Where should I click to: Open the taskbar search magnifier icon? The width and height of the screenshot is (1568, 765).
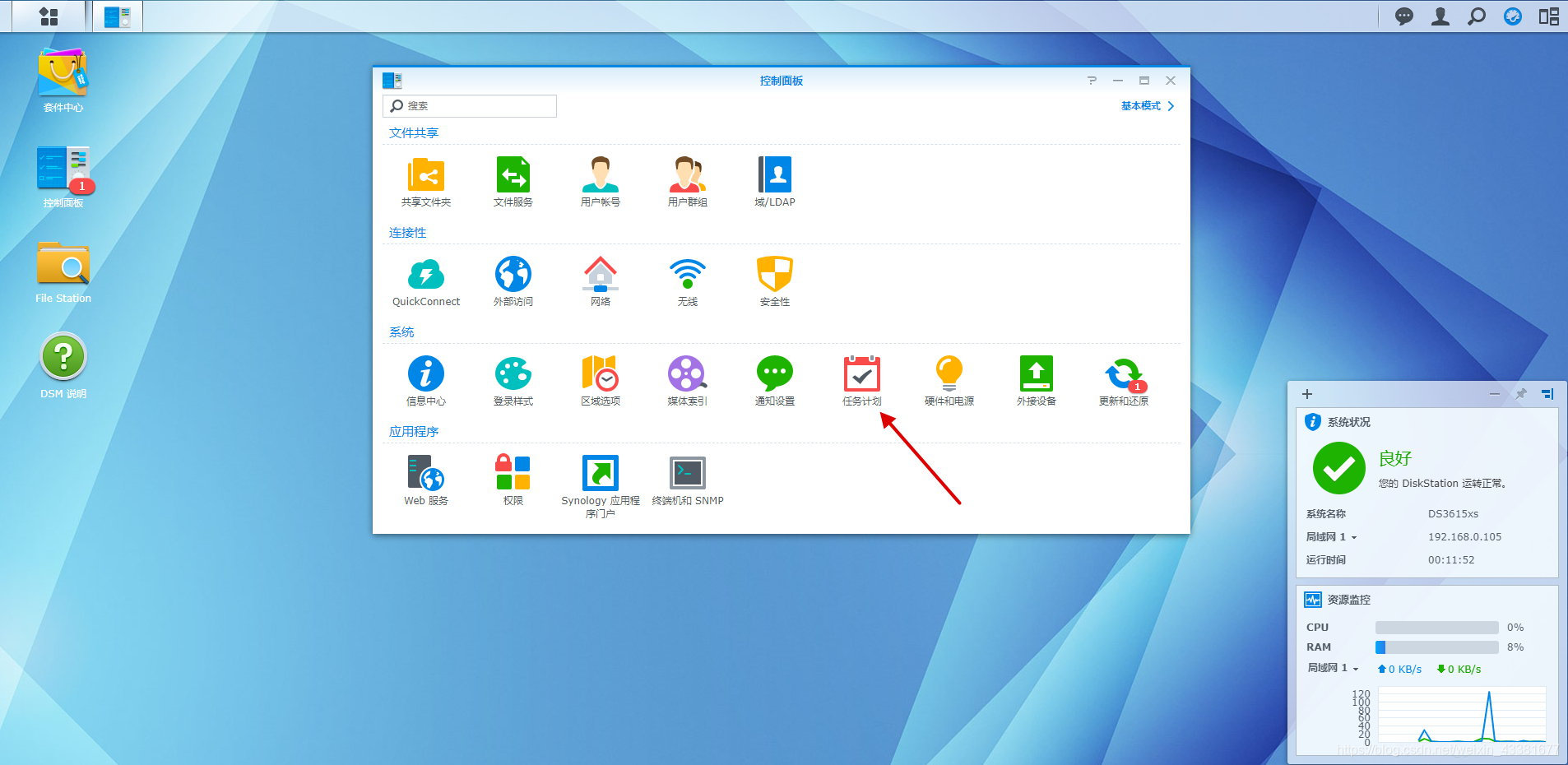coord(1477,16)
